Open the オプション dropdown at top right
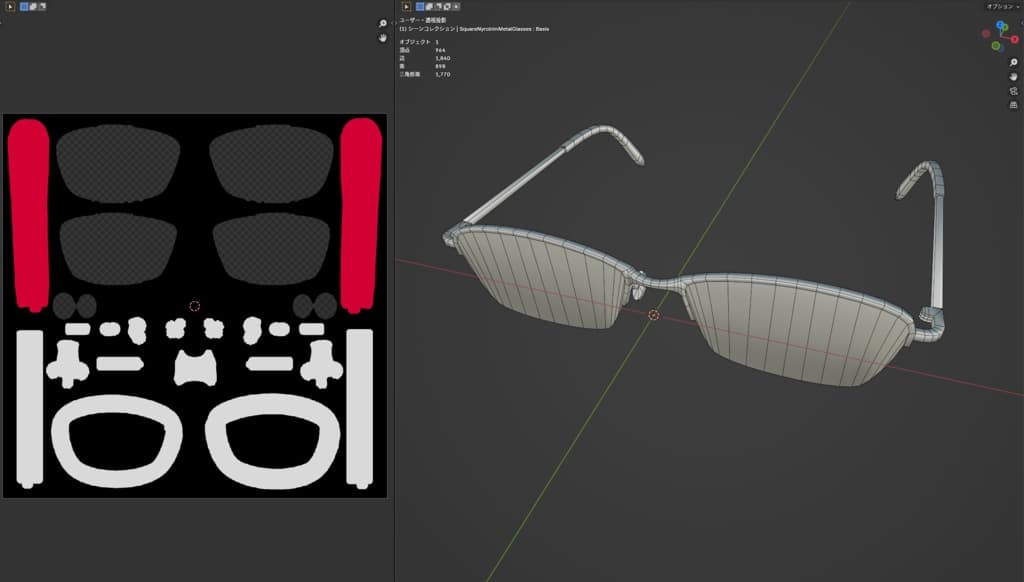The height and width of the screenshot is (582, 1024). 1002,6
